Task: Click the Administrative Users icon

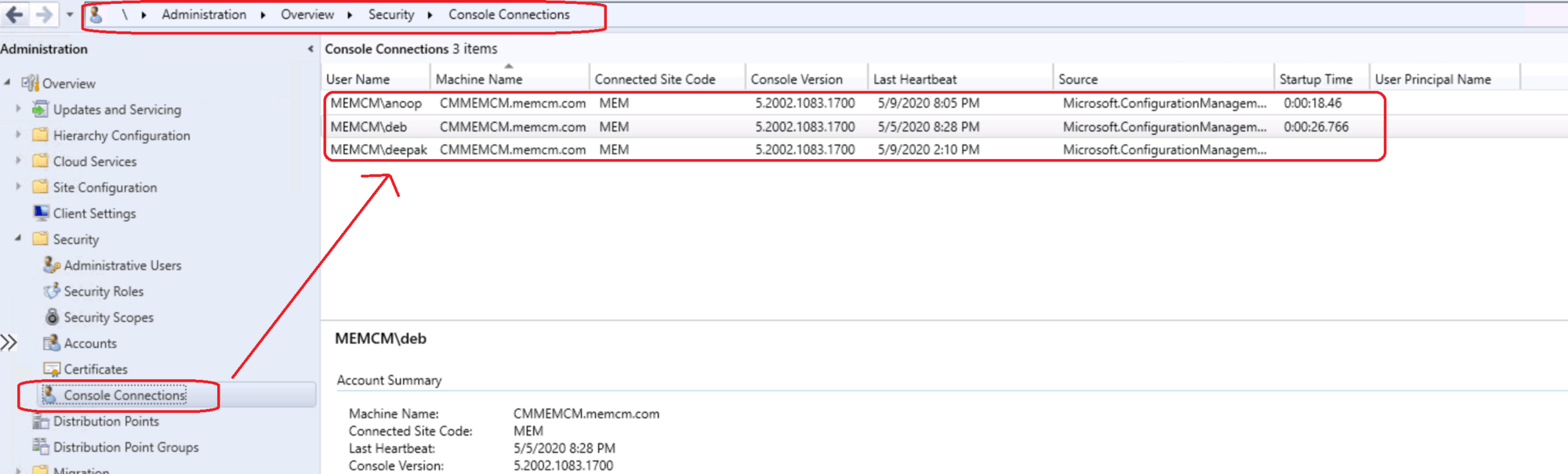Action: point(52,265)
